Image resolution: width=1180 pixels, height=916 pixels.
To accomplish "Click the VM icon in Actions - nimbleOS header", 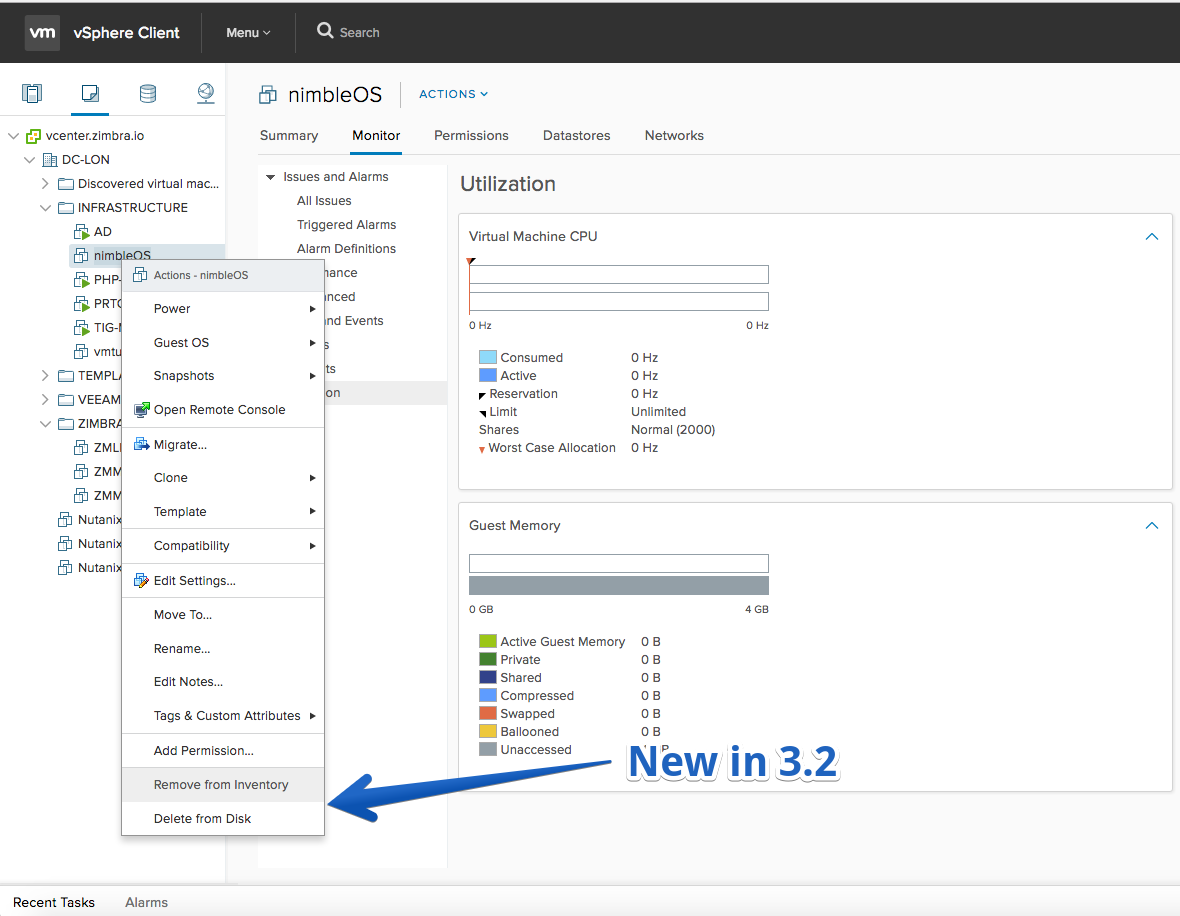I will coord(140,275).
